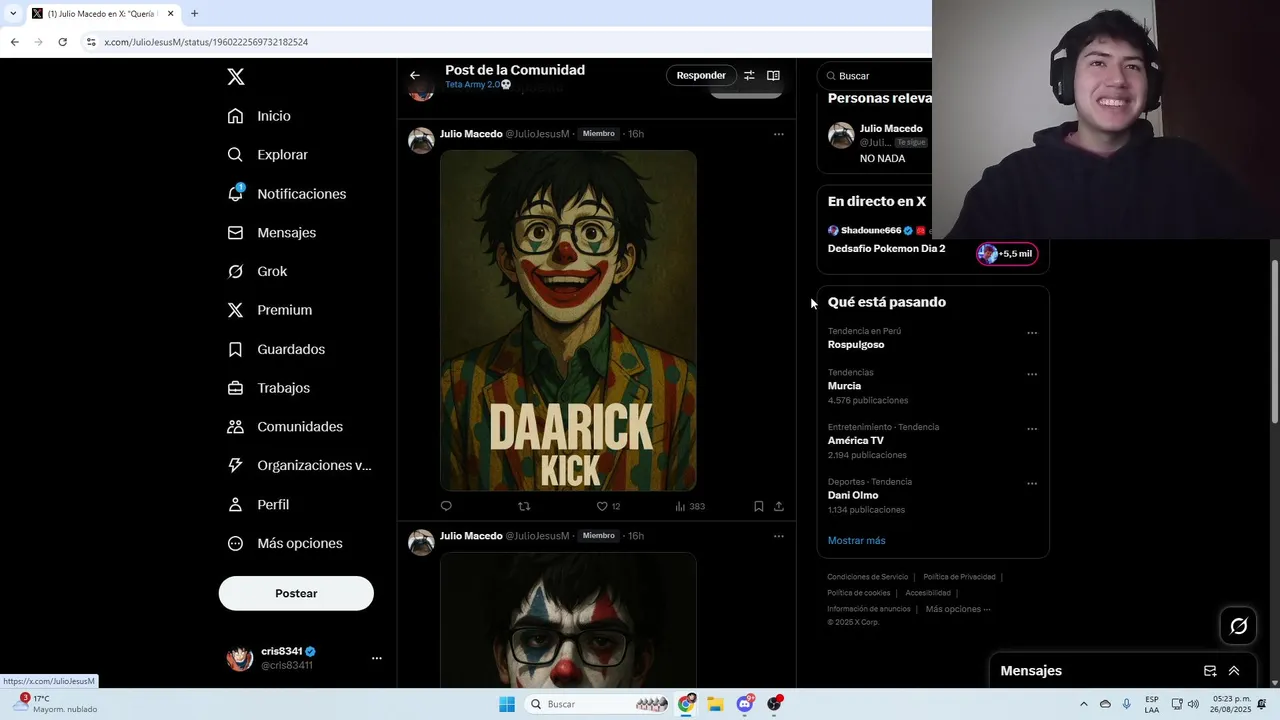The width and height of the screenshot is (1280, 720).
Task: Open more options on DAARICK post
Action: [x=779, y=134]
